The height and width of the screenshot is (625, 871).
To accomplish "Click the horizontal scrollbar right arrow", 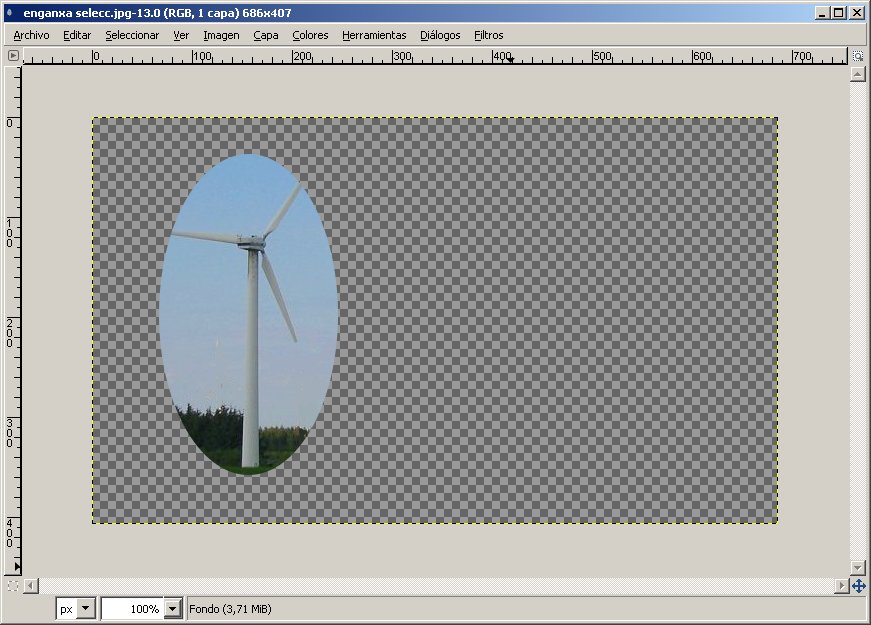I will 842,586.
